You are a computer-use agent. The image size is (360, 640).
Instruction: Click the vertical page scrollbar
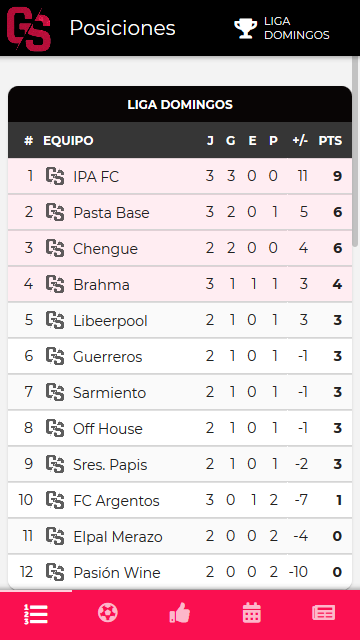click(x=356, y=151)
